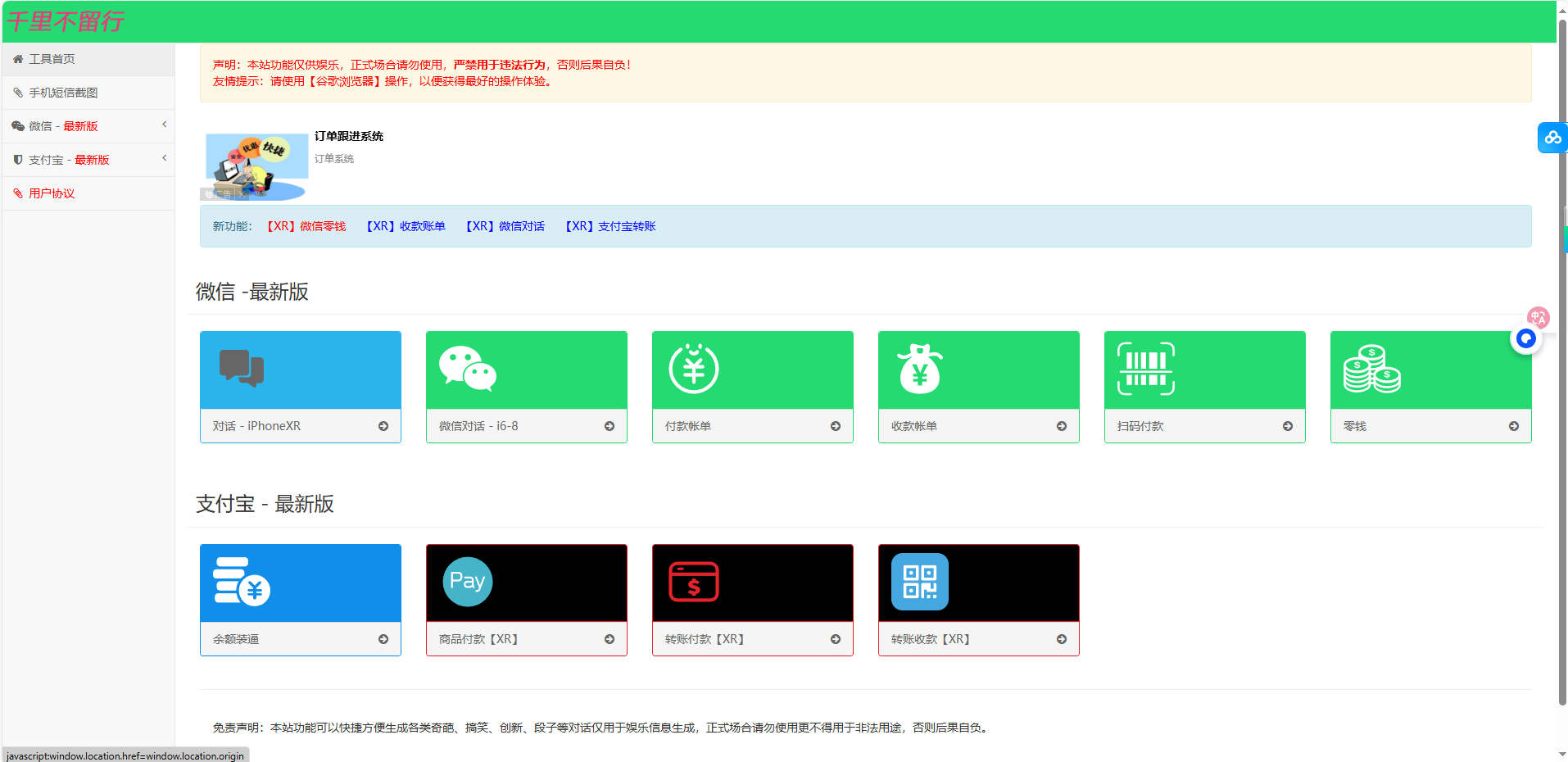Open the 零钱 card footer
The height and width of the screenshot is (762, 1568).
[x=1431, y=426]
